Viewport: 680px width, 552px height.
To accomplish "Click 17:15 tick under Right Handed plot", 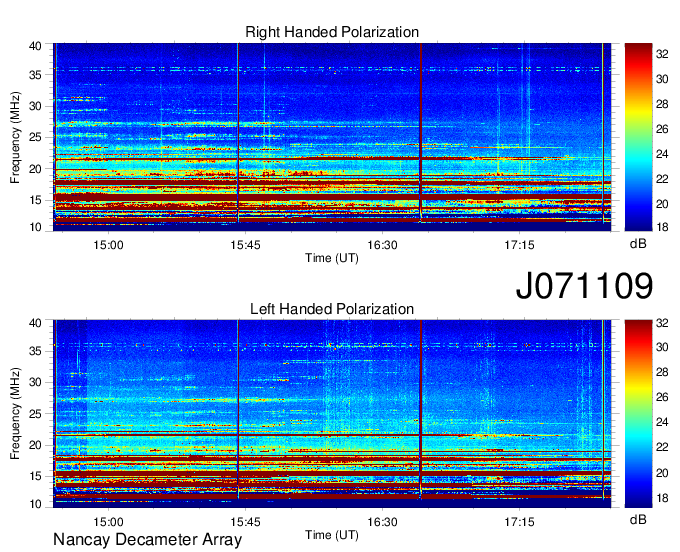I will (x=520, y=245).
